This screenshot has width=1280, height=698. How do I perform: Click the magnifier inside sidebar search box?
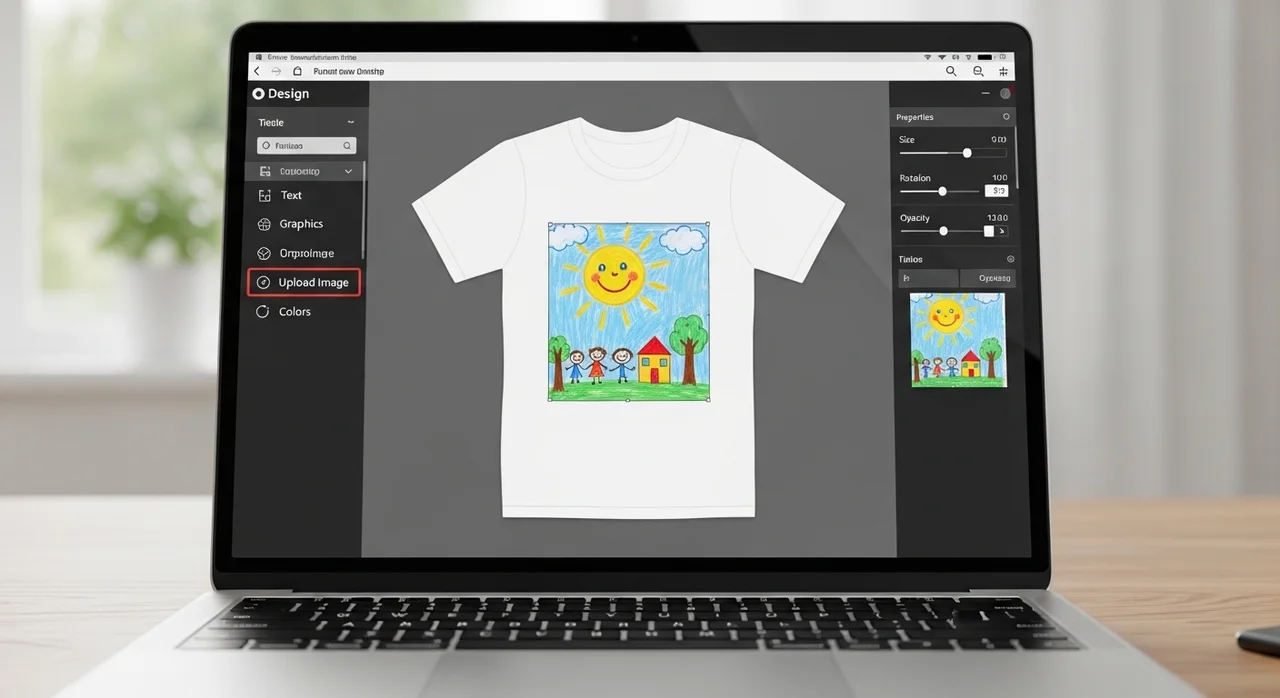tap(347, 146)
